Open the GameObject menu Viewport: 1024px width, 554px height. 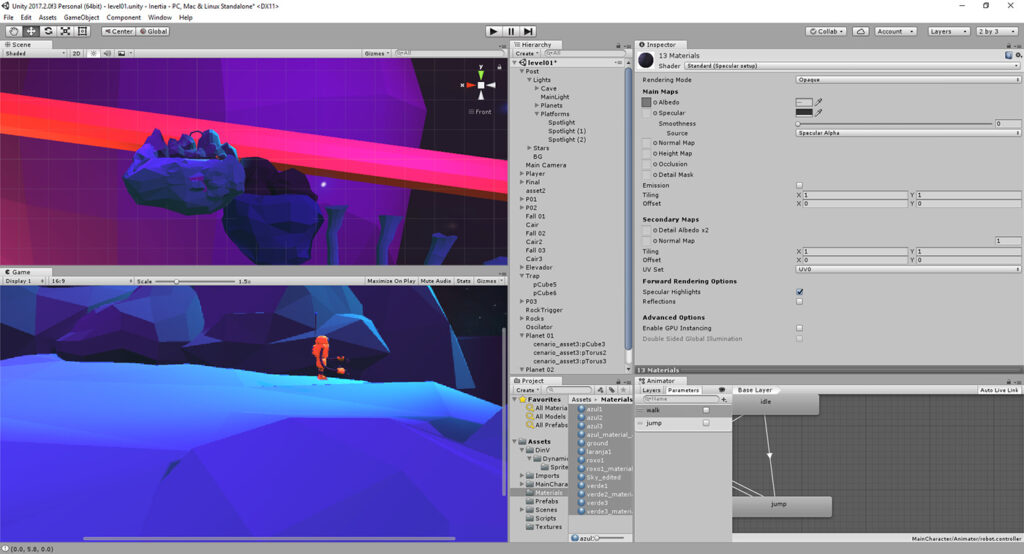click(81, 17)
